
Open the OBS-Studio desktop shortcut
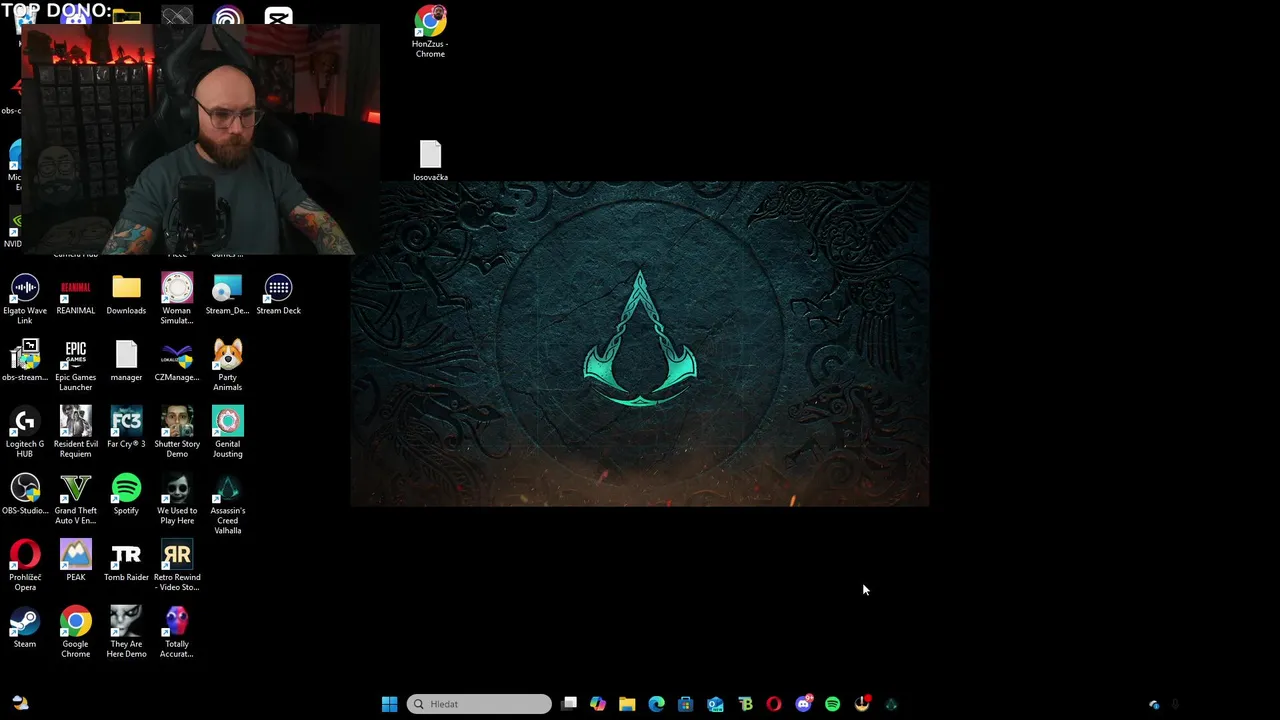pos(25,494)
